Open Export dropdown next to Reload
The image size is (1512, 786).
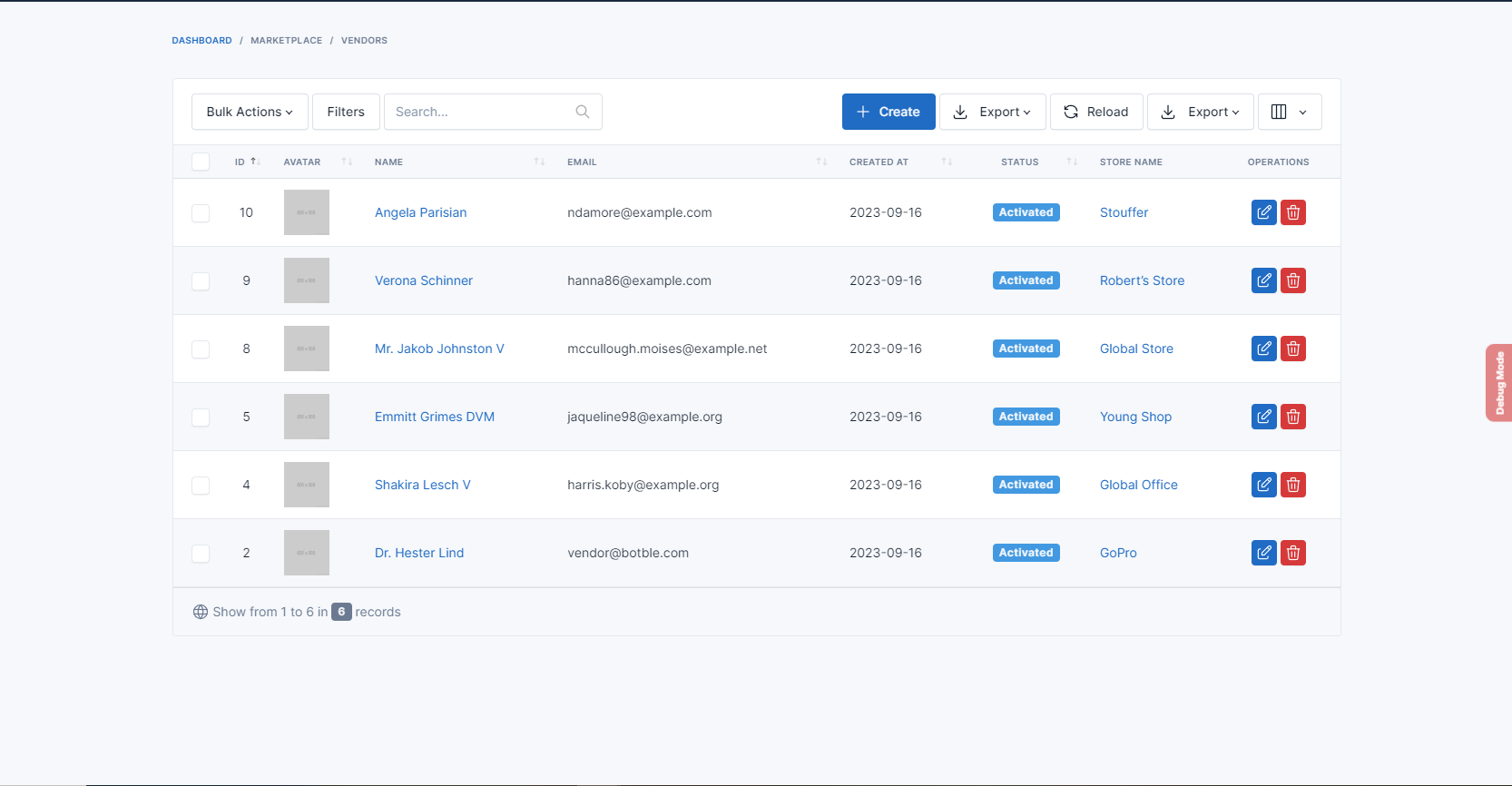pos(1201,112)
